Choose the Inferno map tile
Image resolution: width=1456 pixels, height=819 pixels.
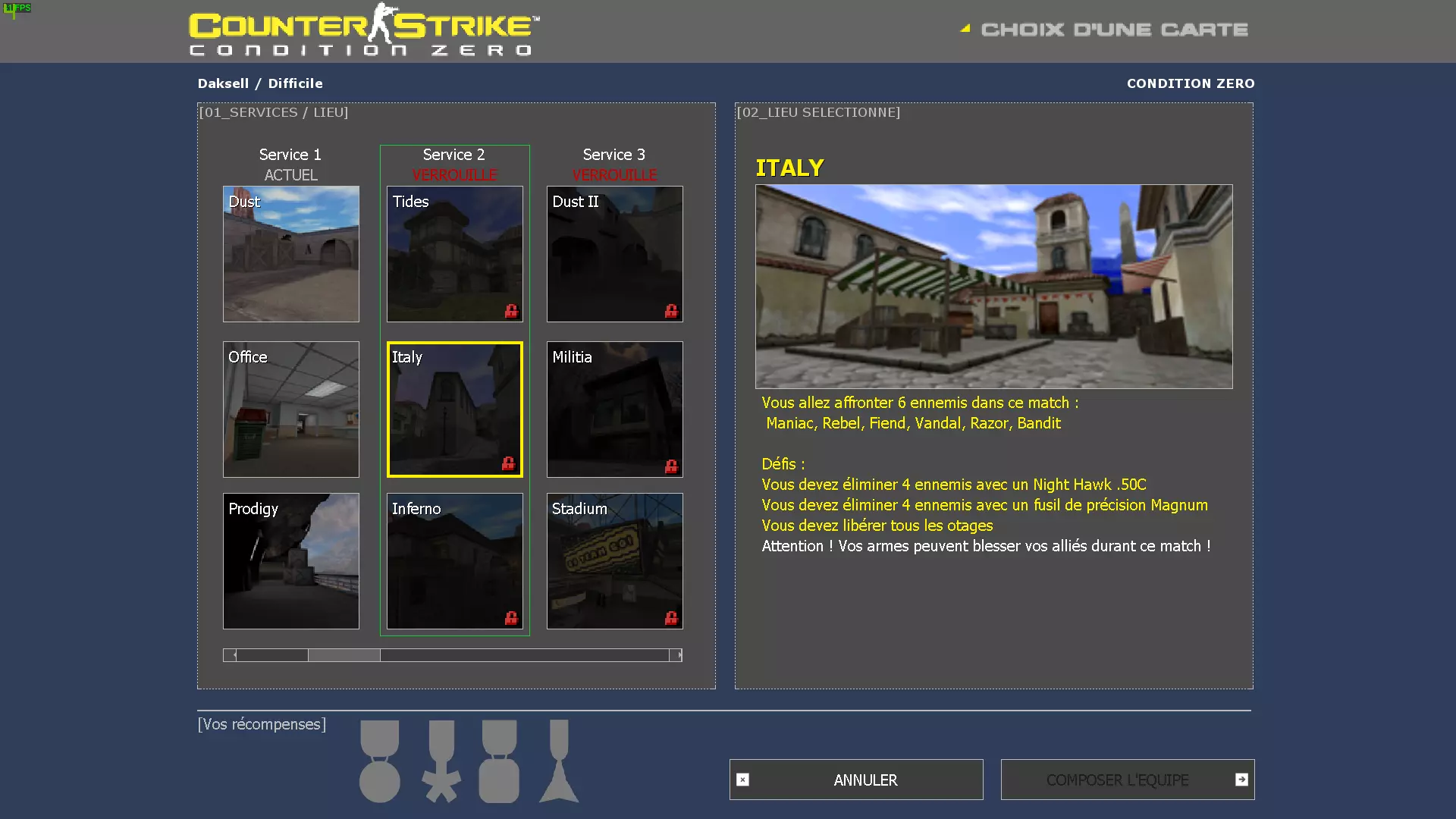click(455, 561)
